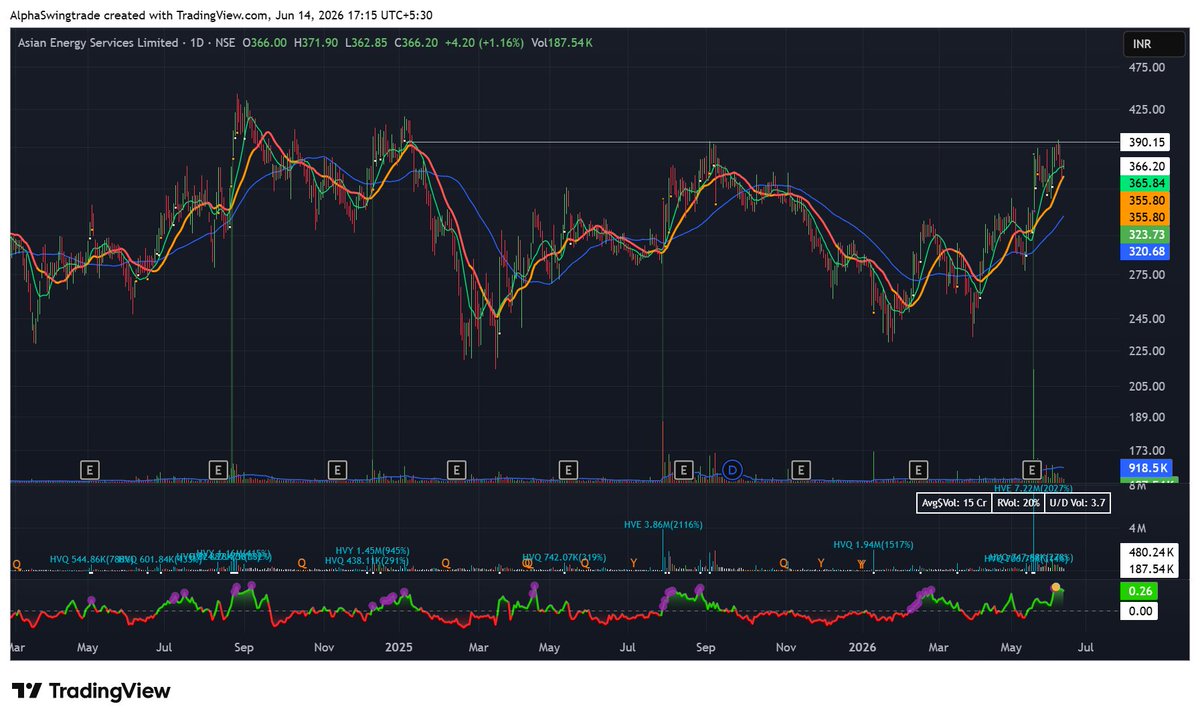Click the Avg$Vol: 15 Cr info box
This screenshot has height=721, width=1200.
[952, 503]
